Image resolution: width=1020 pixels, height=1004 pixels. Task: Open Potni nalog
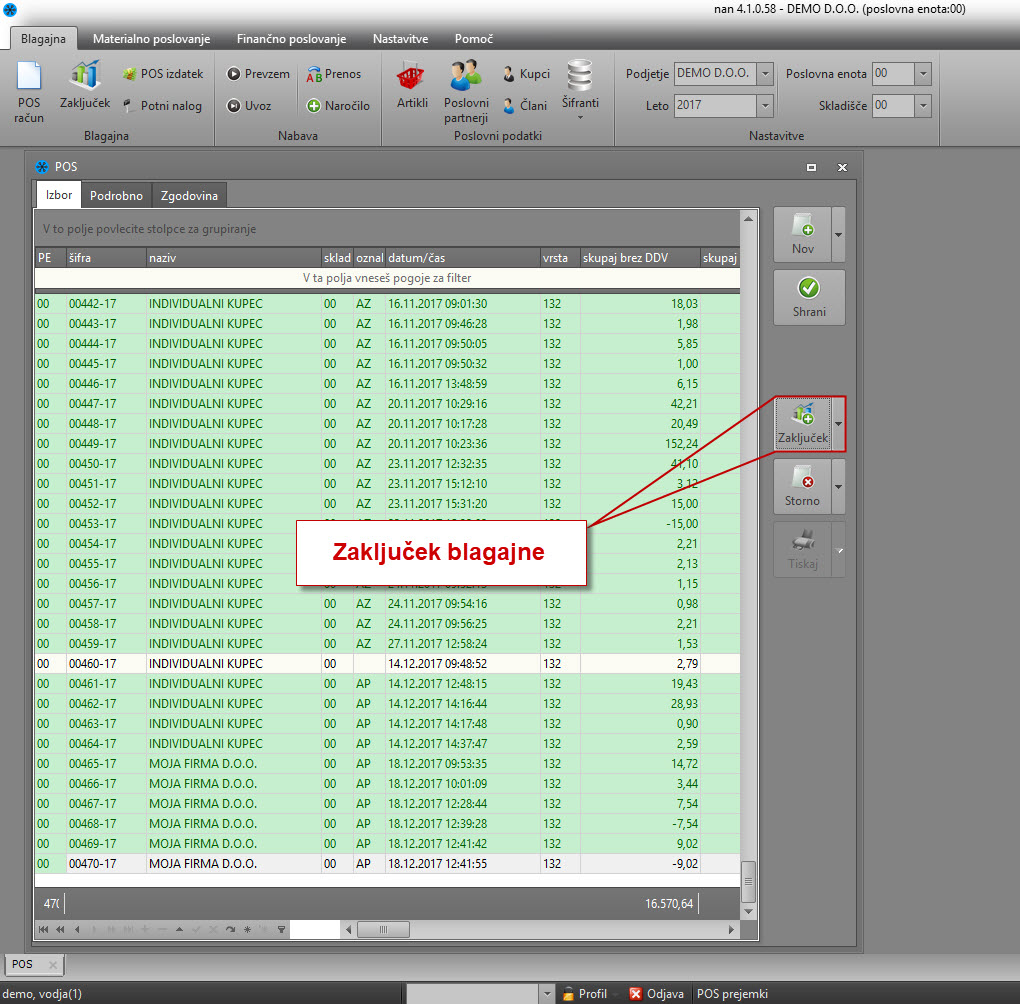(163, 105)
